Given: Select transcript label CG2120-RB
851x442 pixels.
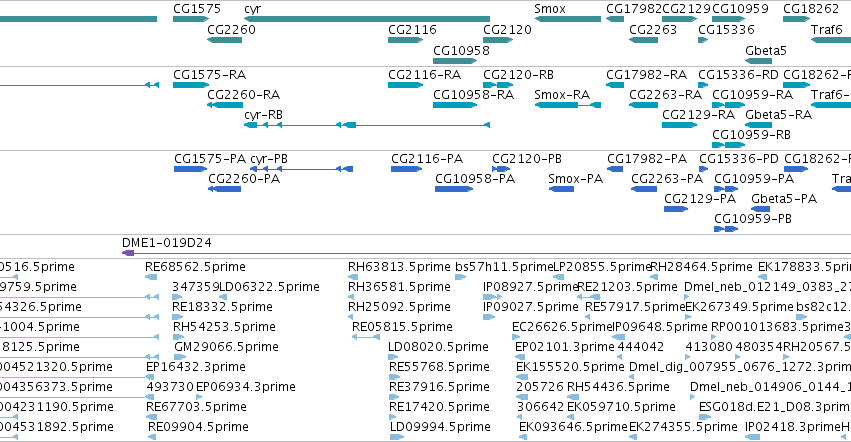Looking at the screenshot, I should click(x=518, y=74).
